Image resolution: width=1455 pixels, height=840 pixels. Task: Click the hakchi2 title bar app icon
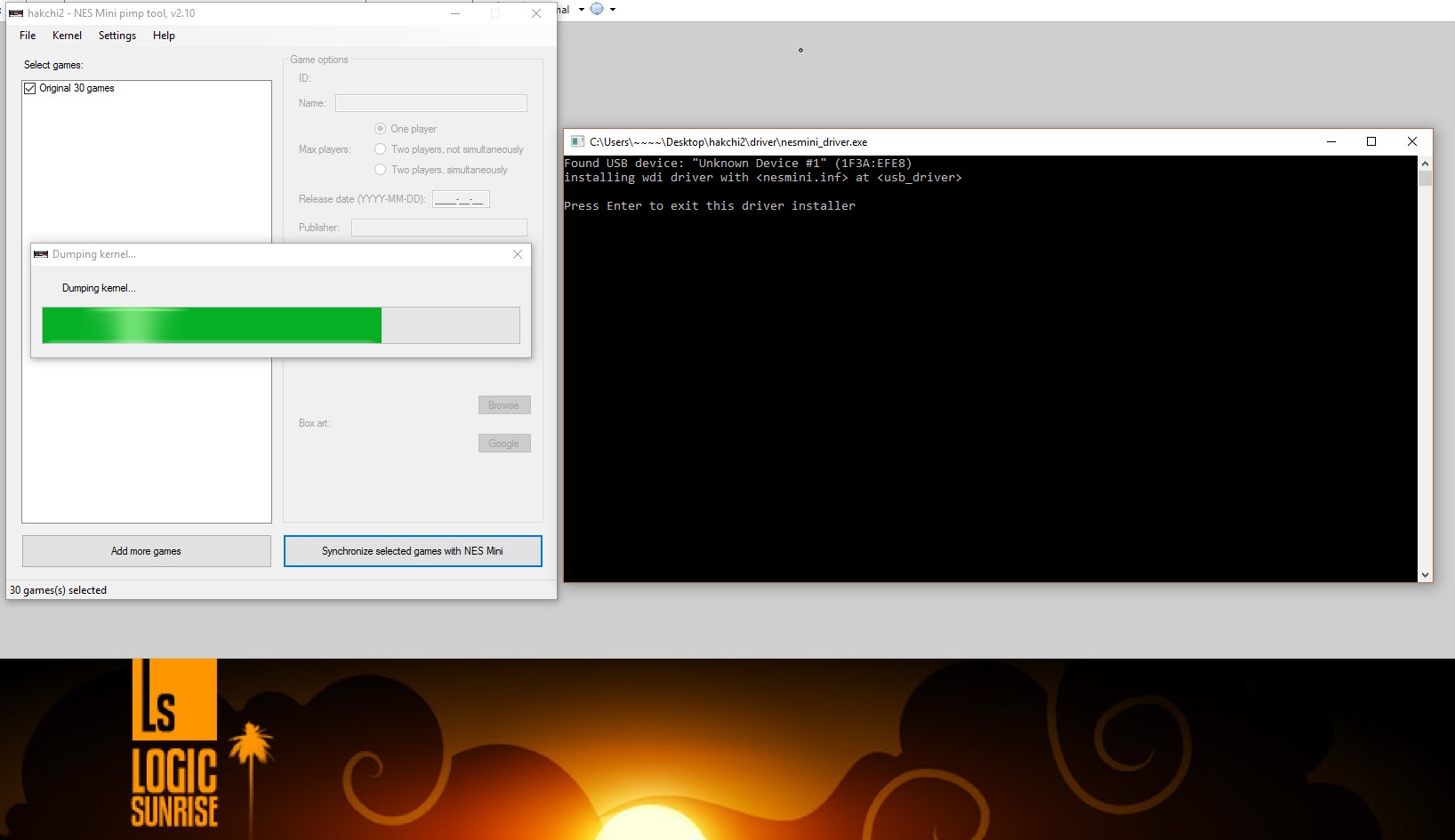point(16,13)
